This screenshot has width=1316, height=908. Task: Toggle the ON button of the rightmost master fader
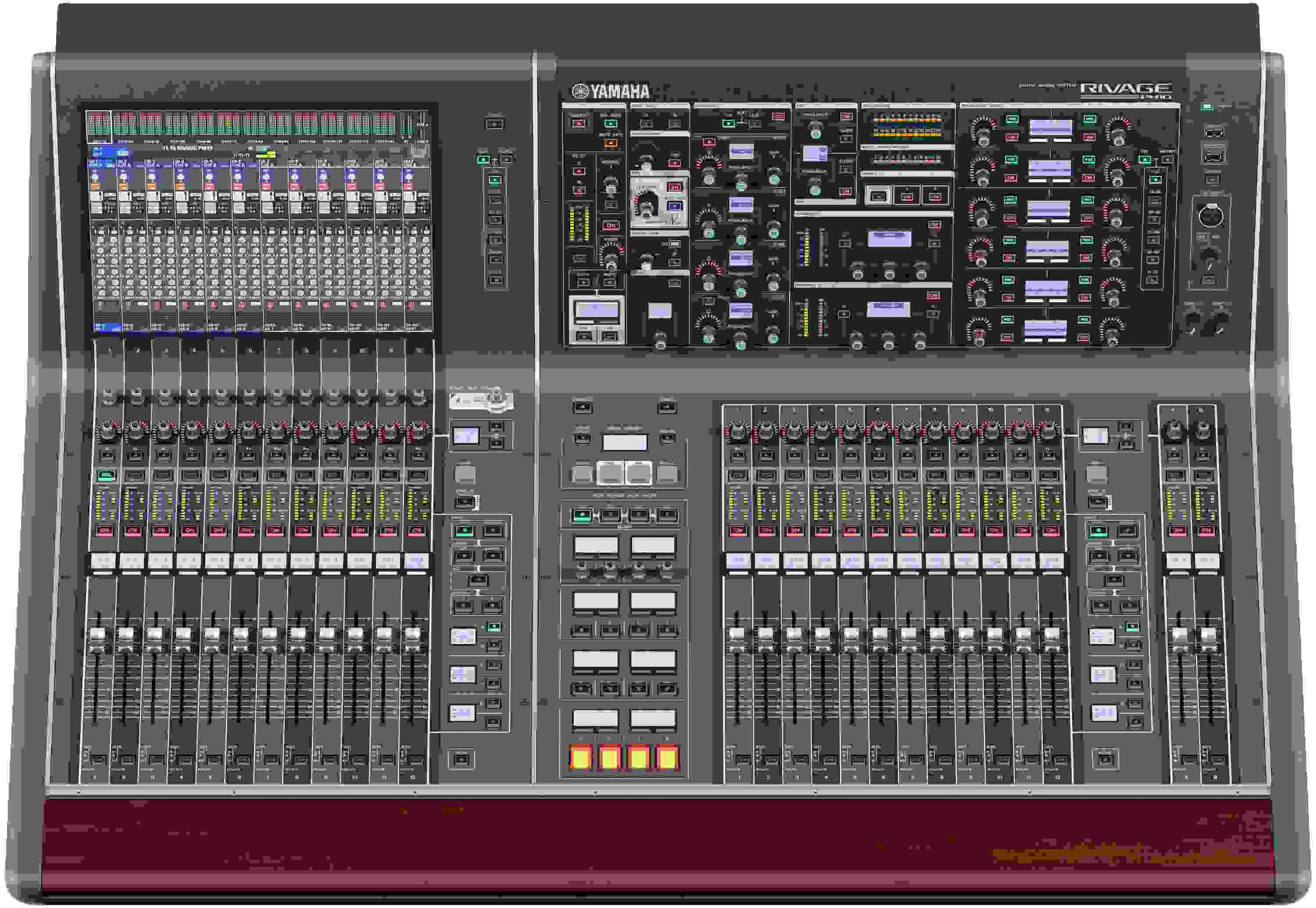click(1207, 532)
